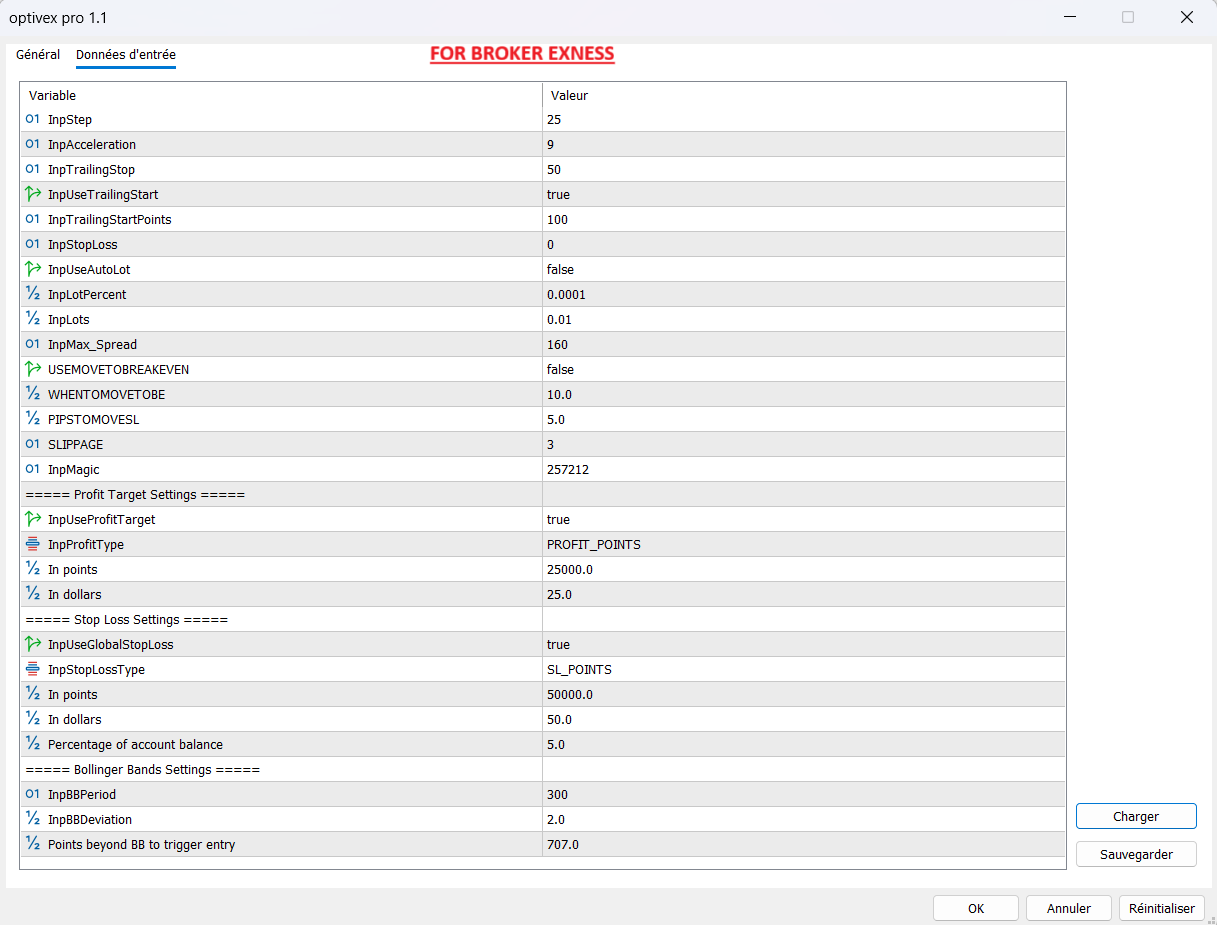This screenshot has width=1217, height=925.
Task: Confirm the settings with OK
Action: tap(976, 908)
